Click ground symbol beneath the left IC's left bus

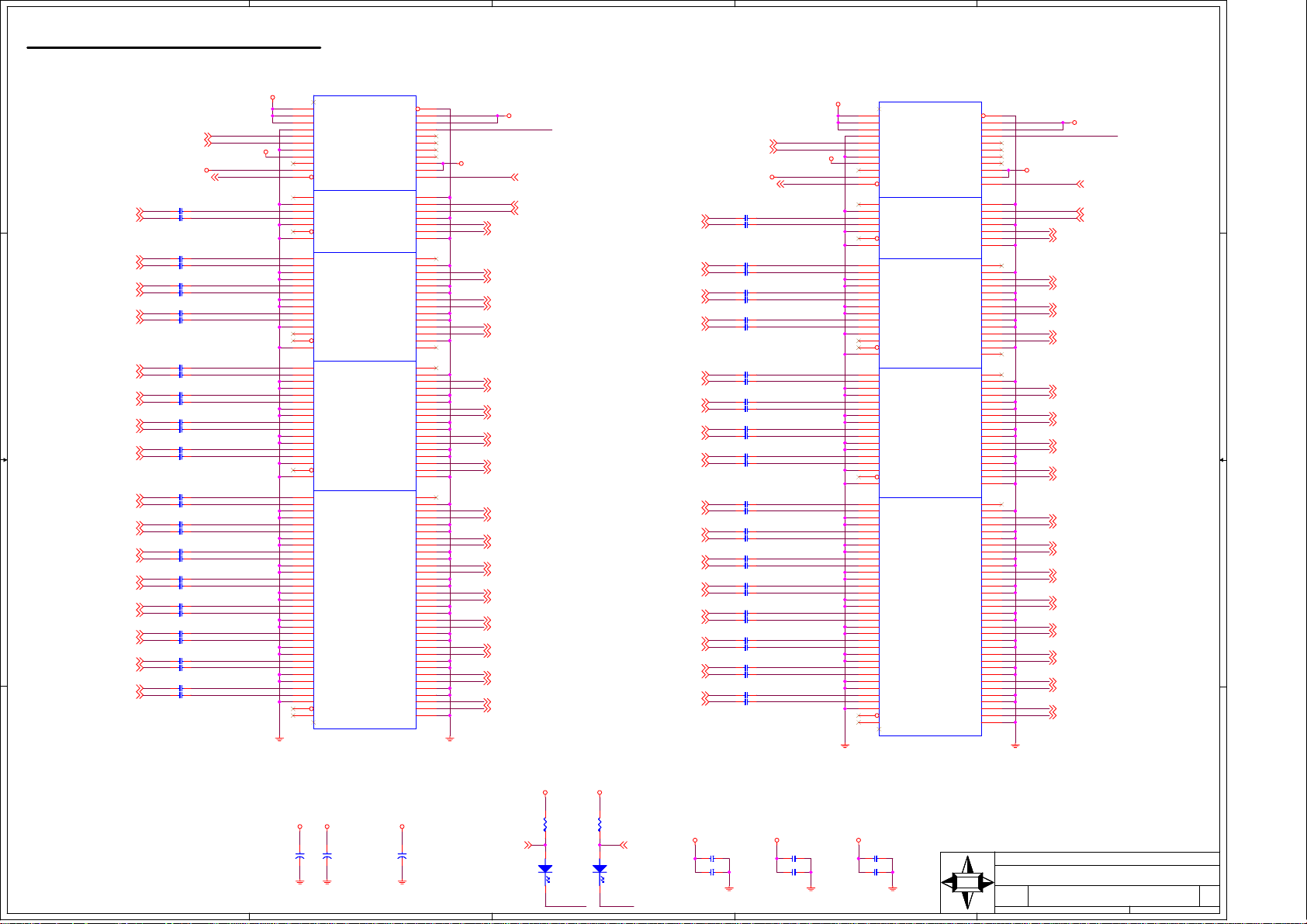[x=279, y=739]
